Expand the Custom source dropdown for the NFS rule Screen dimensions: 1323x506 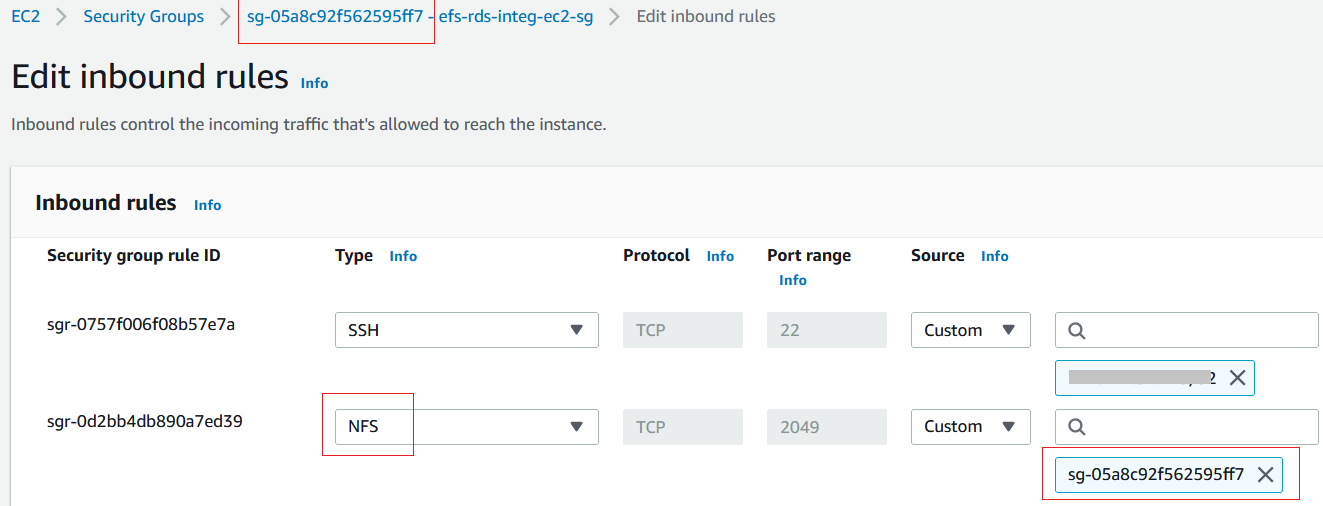click(970, 427)
